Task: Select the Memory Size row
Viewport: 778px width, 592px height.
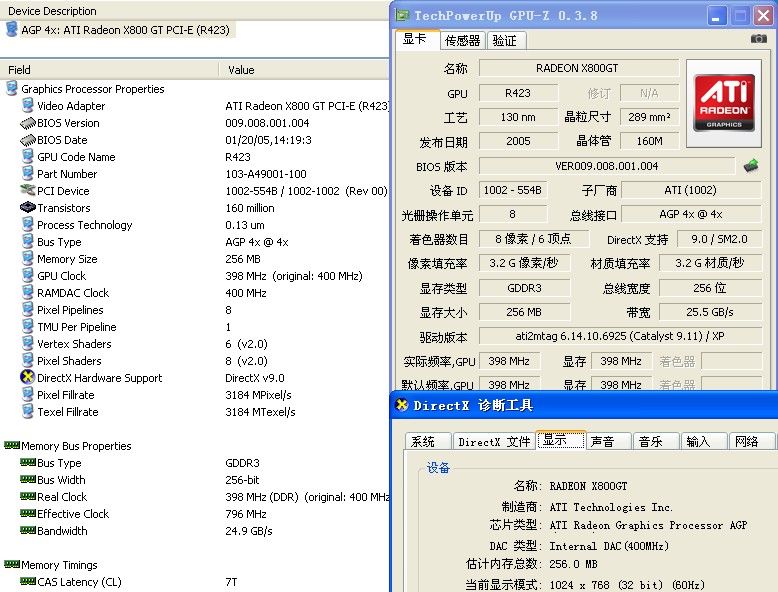Action: (x=194, y=259)
